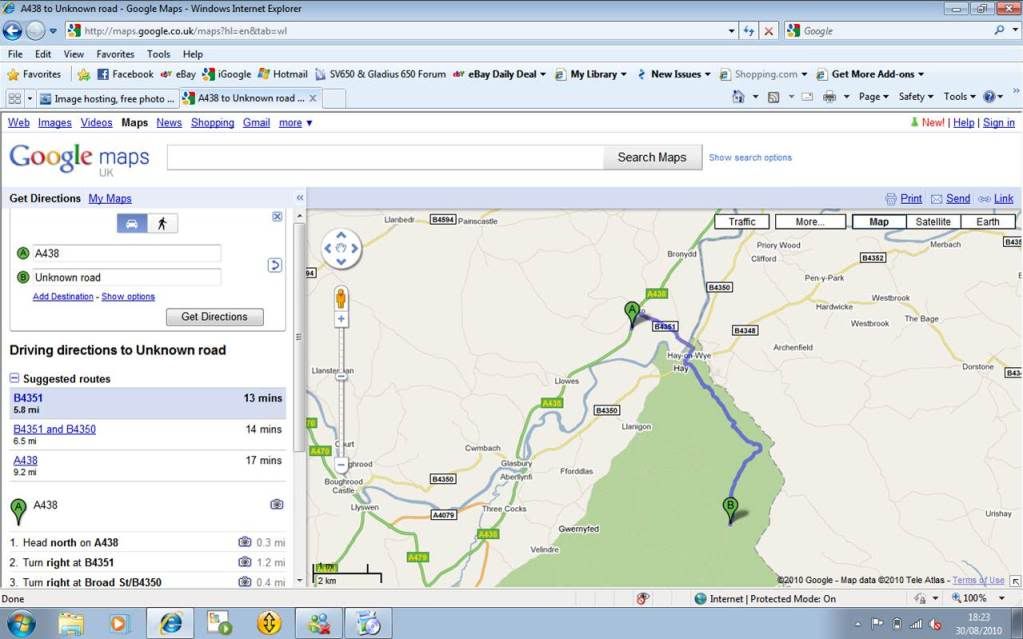Viewport: 1023px width, 639px height.
Task: Switch the map to Earth view
Action: (988, 222)
